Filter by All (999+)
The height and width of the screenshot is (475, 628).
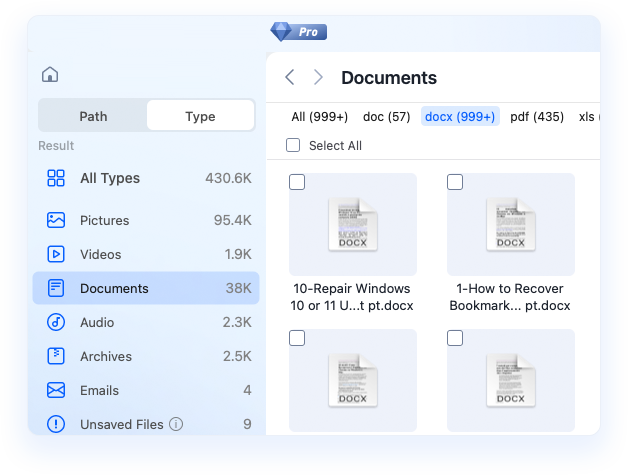click(320, 117)
